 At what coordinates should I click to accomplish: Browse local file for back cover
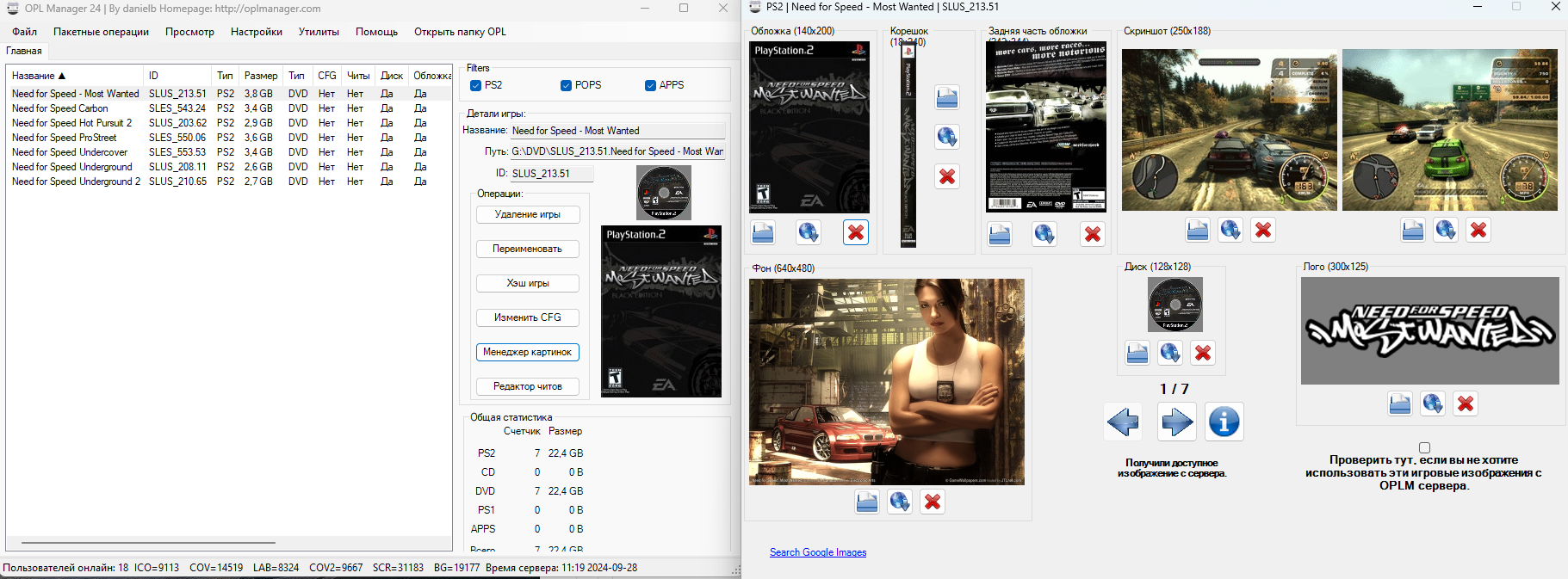click(x=1000, y=234)
